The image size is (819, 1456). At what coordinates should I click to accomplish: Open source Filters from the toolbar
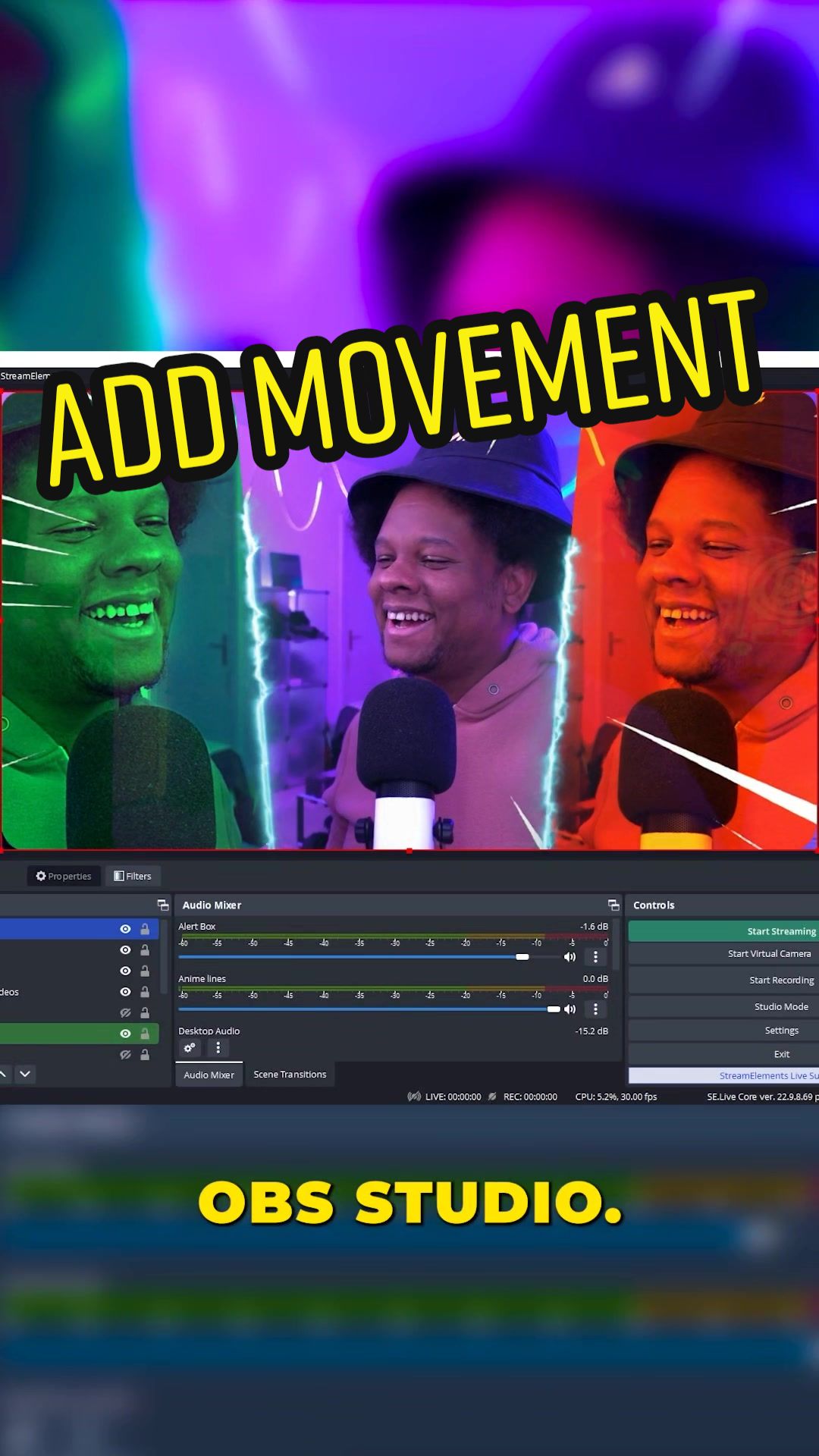(133, 876)
